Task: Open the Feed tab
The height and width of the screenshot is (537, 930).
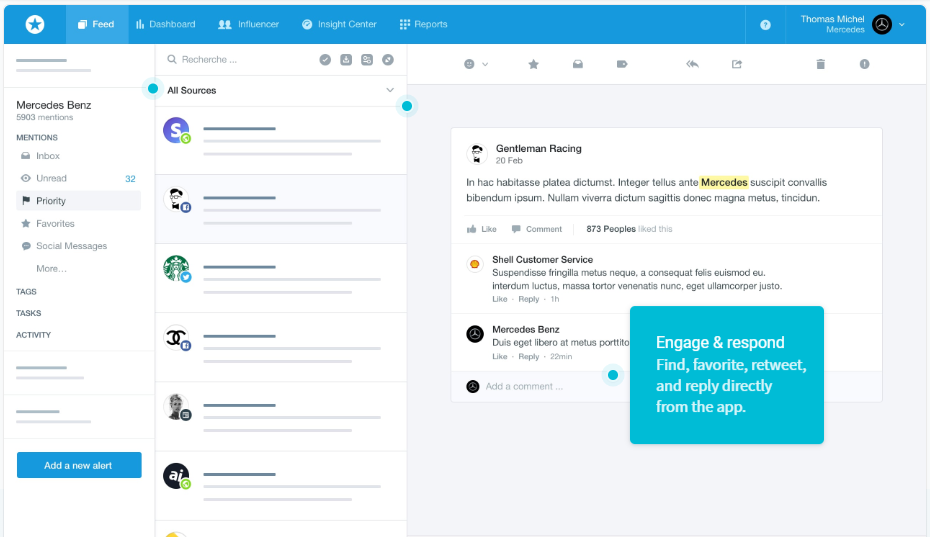Action: pos(96,24)
